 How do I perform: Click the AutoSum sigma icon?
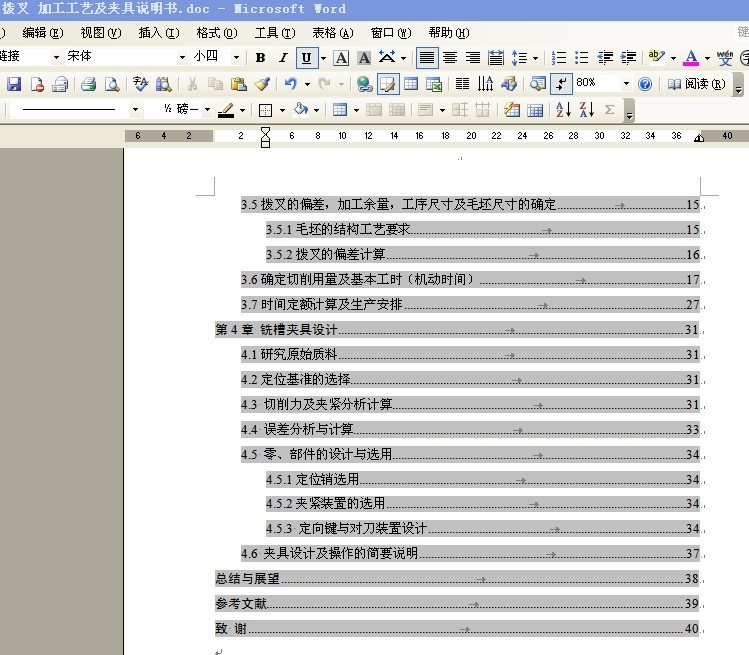pyautogui.click(x=610, y=110)
